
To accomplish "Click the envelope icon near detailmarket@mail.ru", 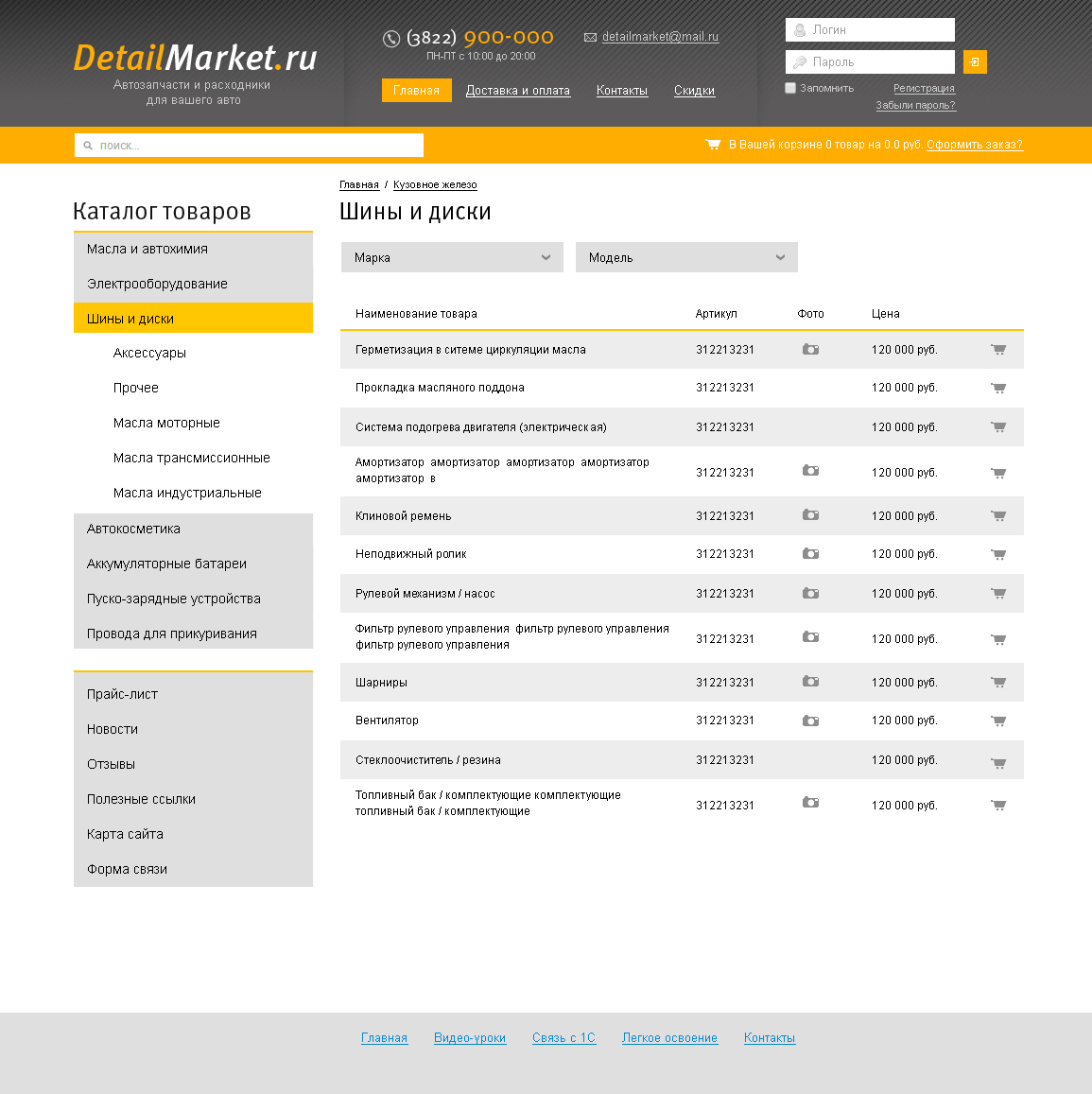I will 590,38.
